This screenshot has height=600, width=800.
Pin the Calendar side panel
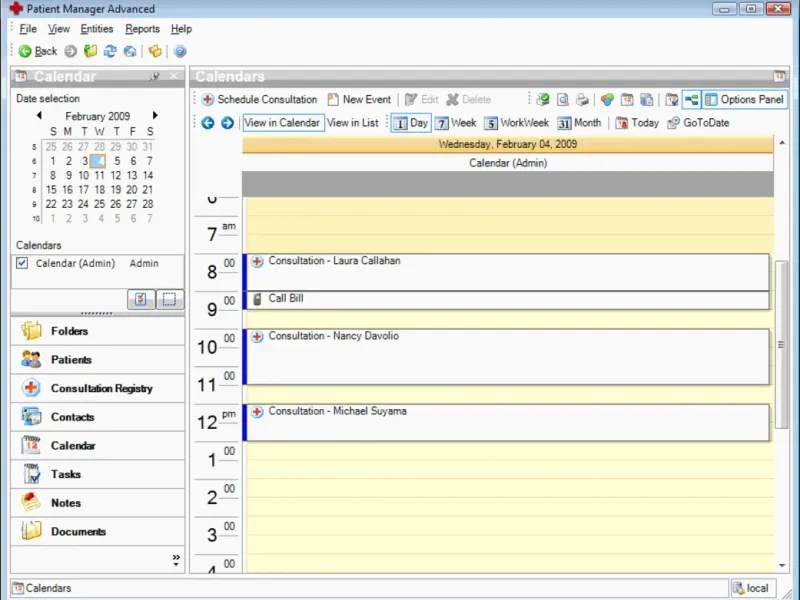155,77
